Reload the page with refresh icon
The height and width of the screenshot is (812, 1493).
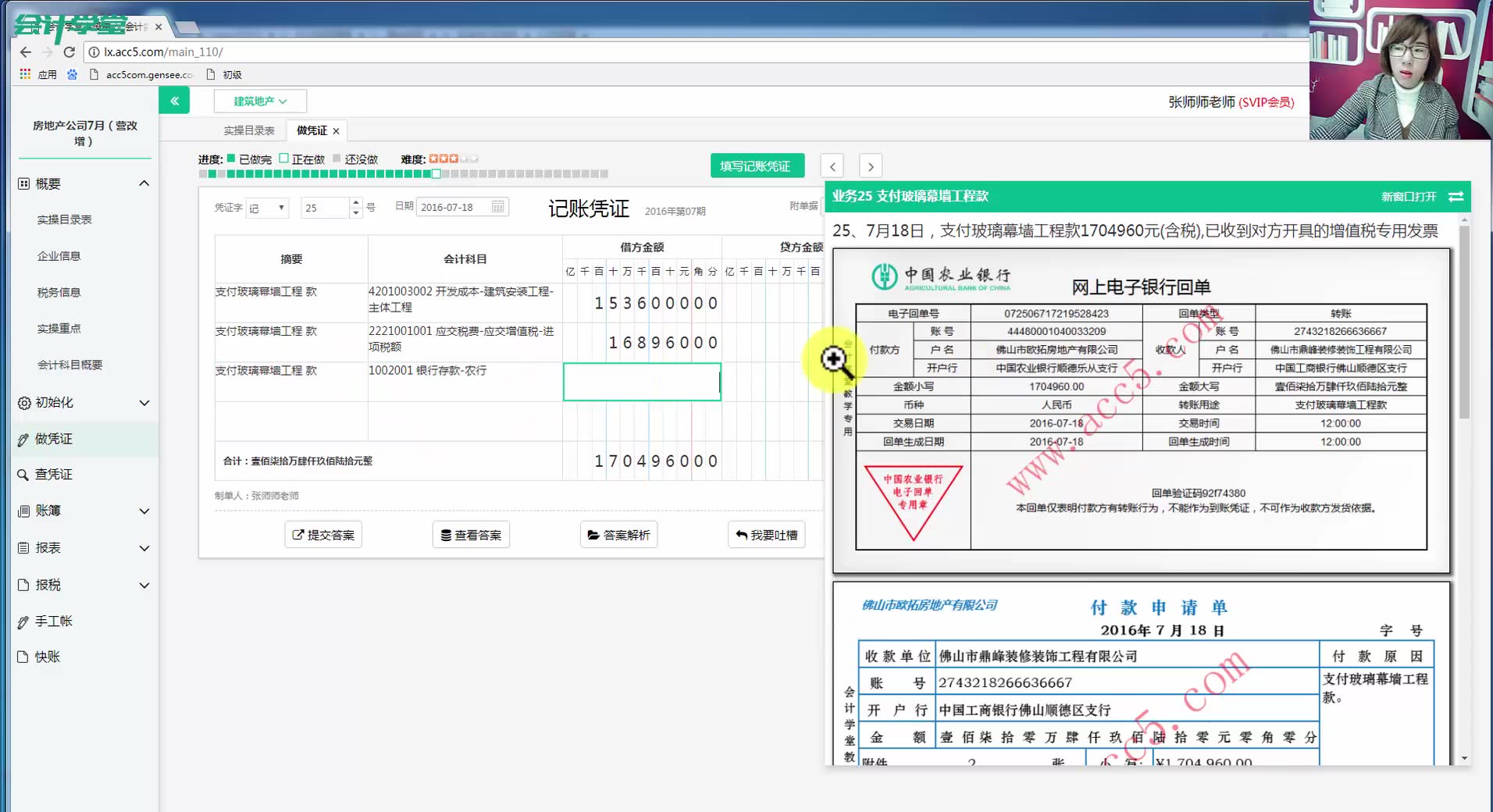point(69,52)
